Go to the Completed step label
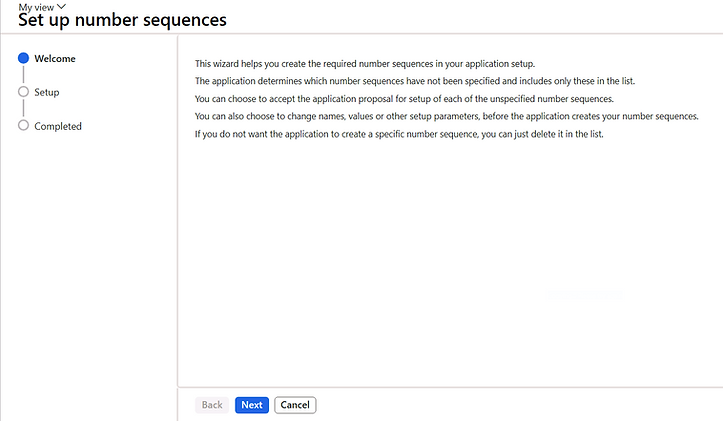Viewport: 723px width, 421px height. point(58,126)
